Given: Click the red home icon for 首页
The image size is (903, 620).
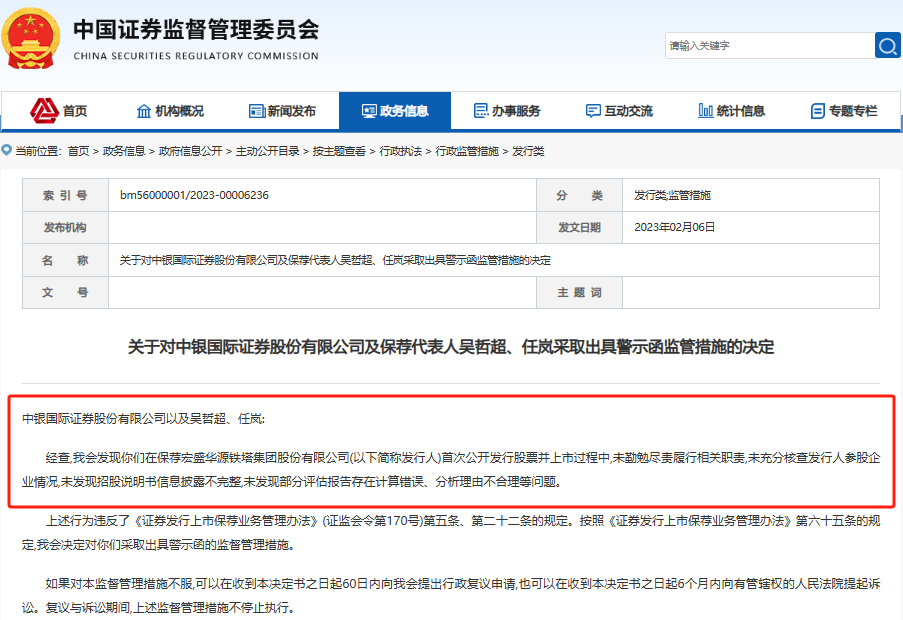Looking at the screenshot, I should [44, 110].
